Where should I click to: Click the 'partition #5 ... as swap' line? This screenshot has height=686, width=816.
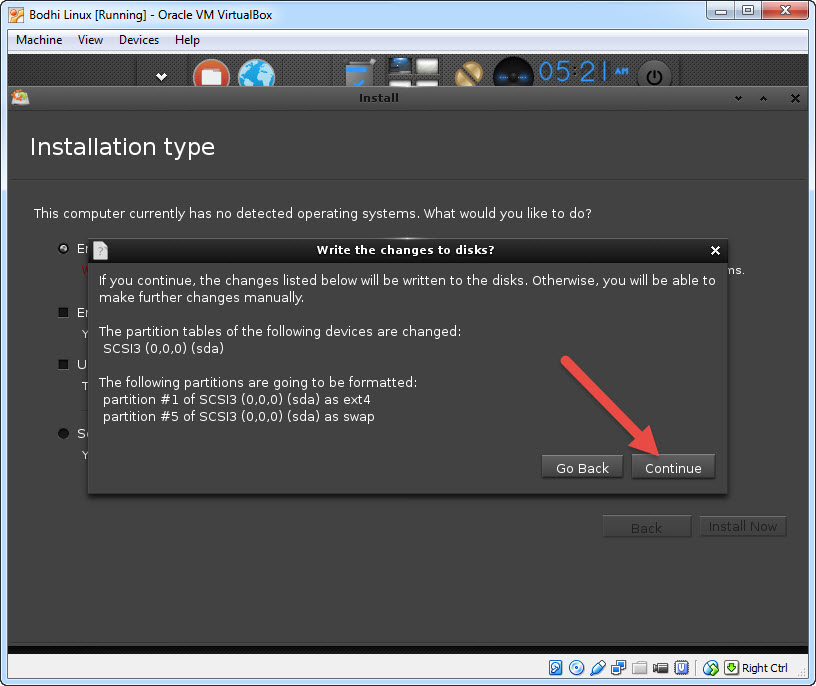pos(239,416)
